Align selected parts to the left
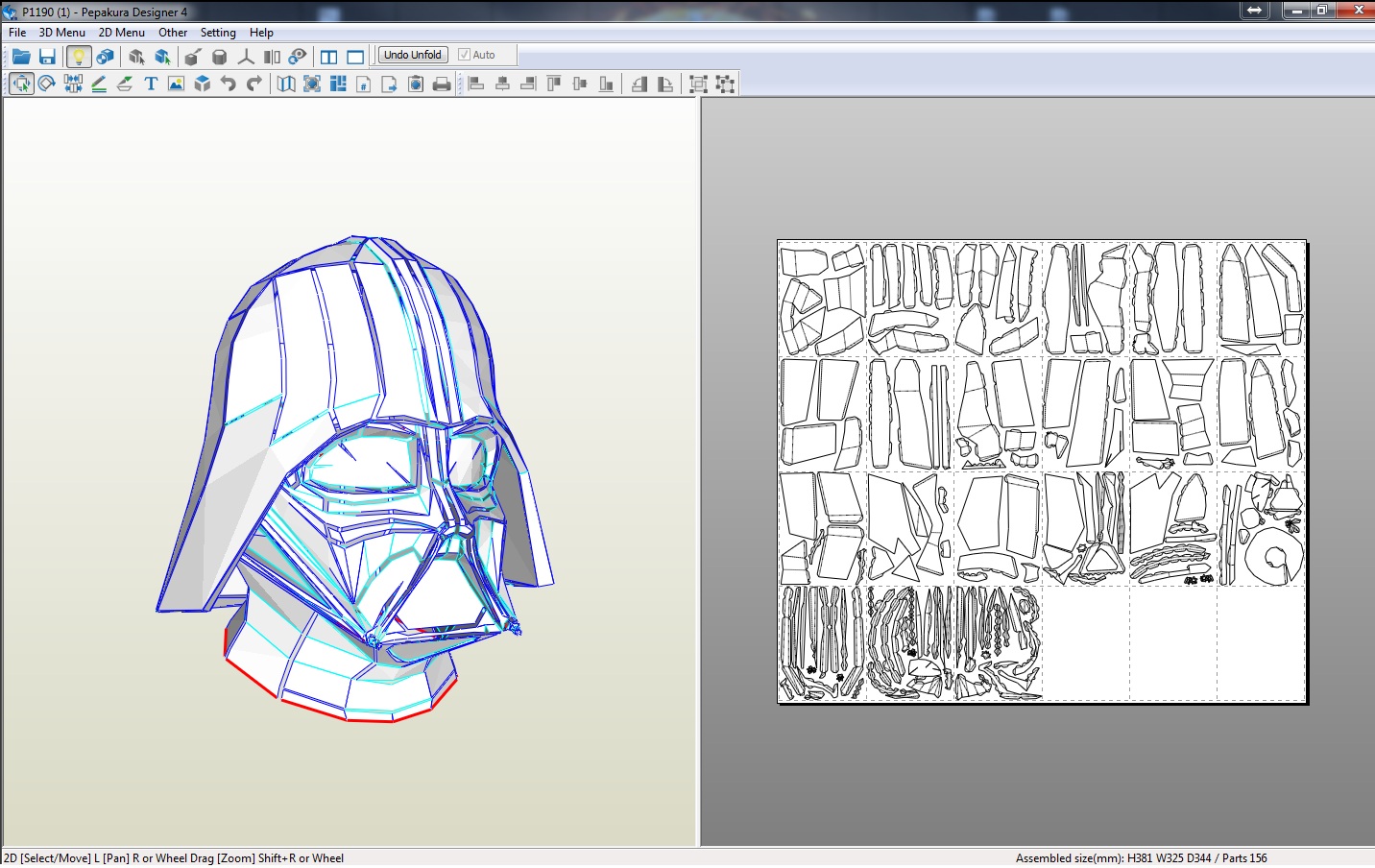 coord(476,84)
